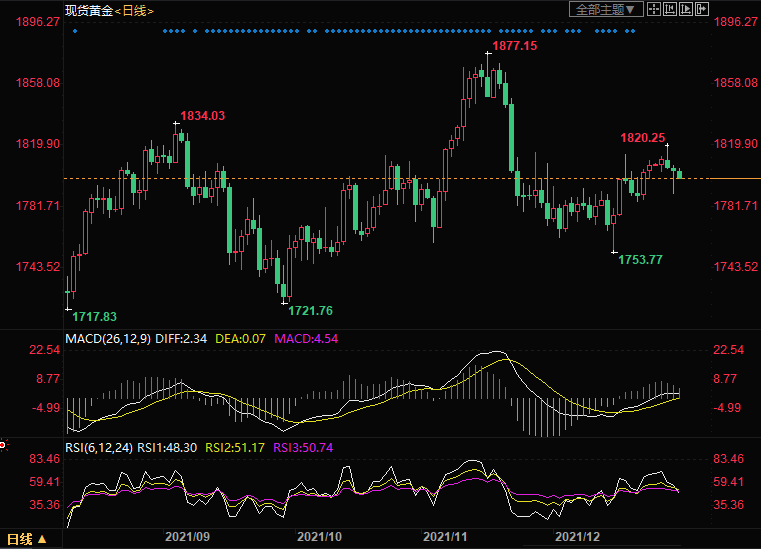
Task: Click the play-forward chart icon
Action: pos(686,9)
